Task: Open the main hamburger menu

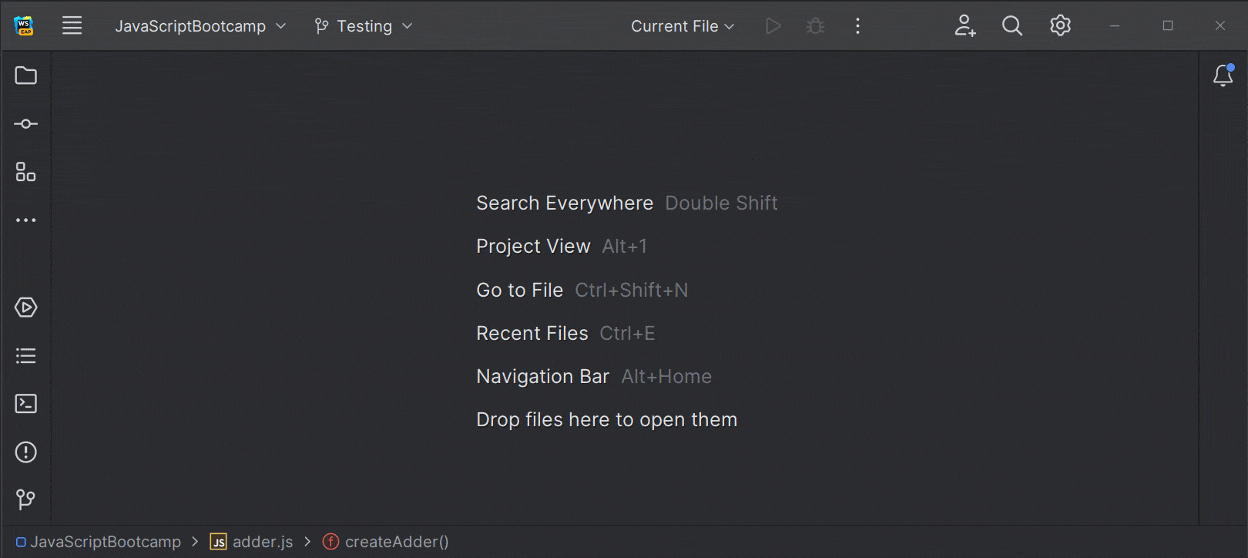Action: coord(72,26)
